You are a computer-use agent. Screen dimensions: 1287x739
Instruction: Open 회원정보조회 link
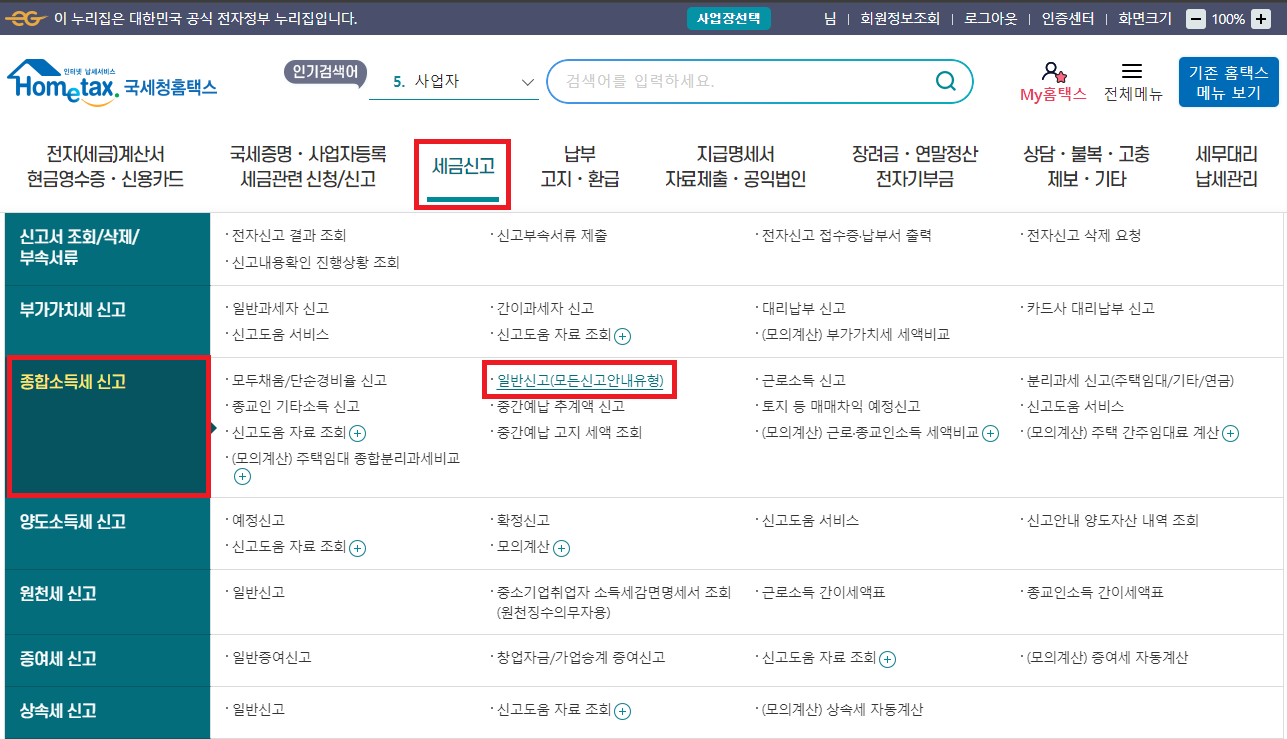(900, 18)
